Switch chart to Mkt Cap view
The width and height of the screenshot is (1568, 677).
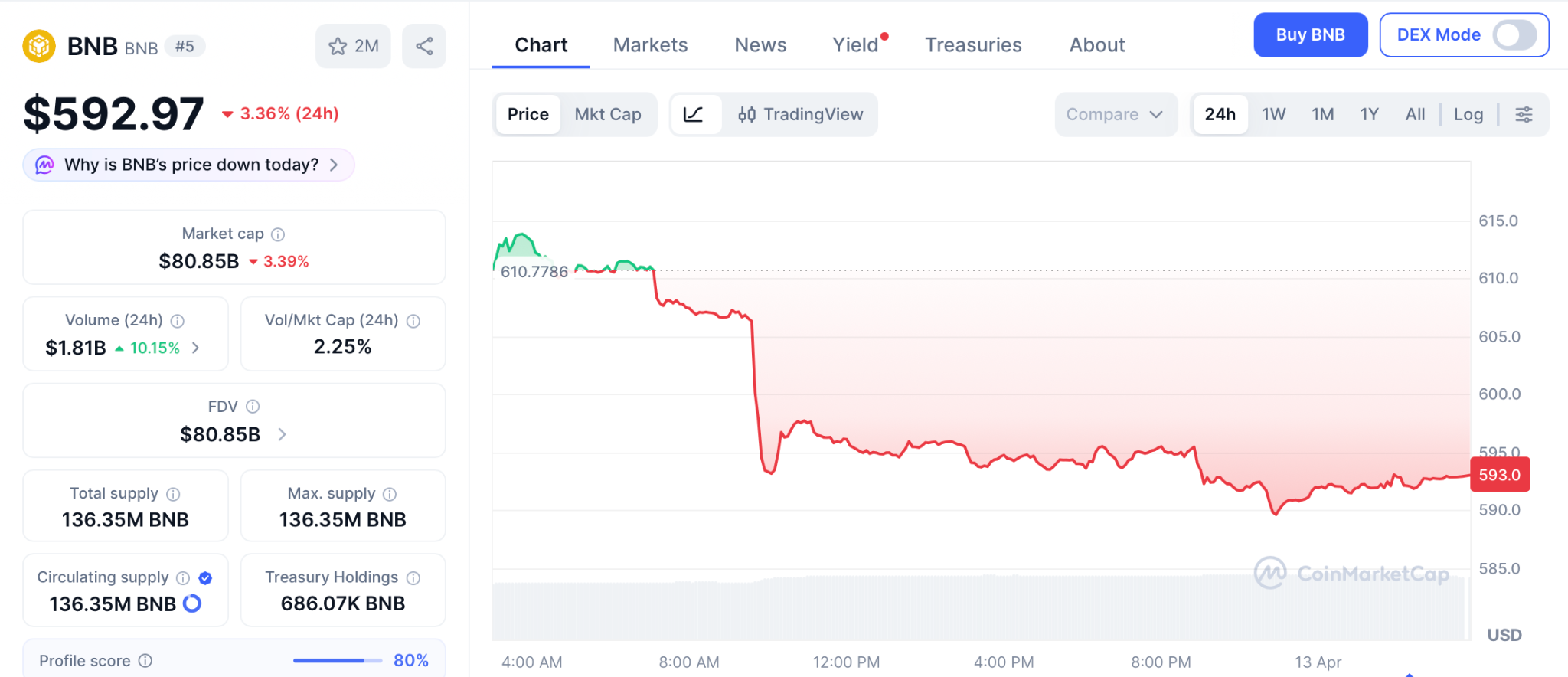(x=608, y=114)
